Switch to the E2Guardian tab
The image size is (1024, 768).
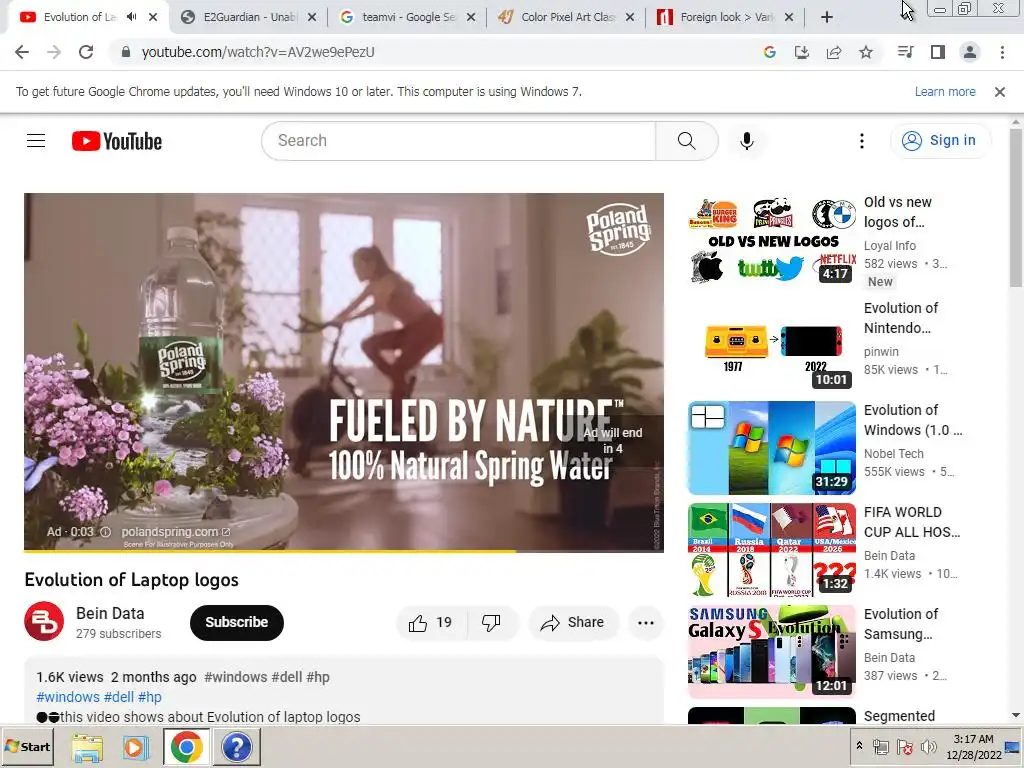click(x=249, y=17)
